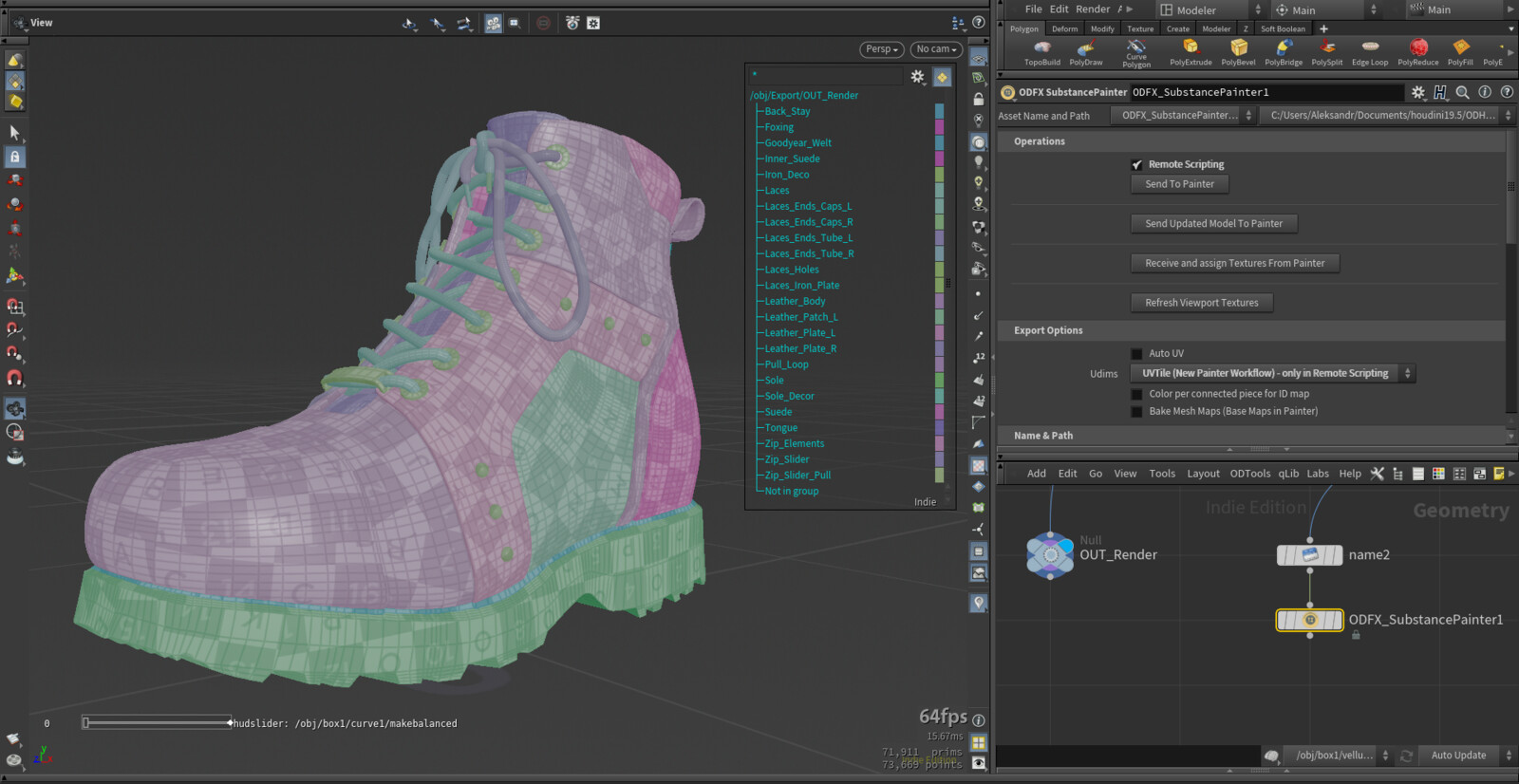Viewport: 1519px width, 784px height.
Task: Collapse the Operations section
Action: tap(1040, 141)
